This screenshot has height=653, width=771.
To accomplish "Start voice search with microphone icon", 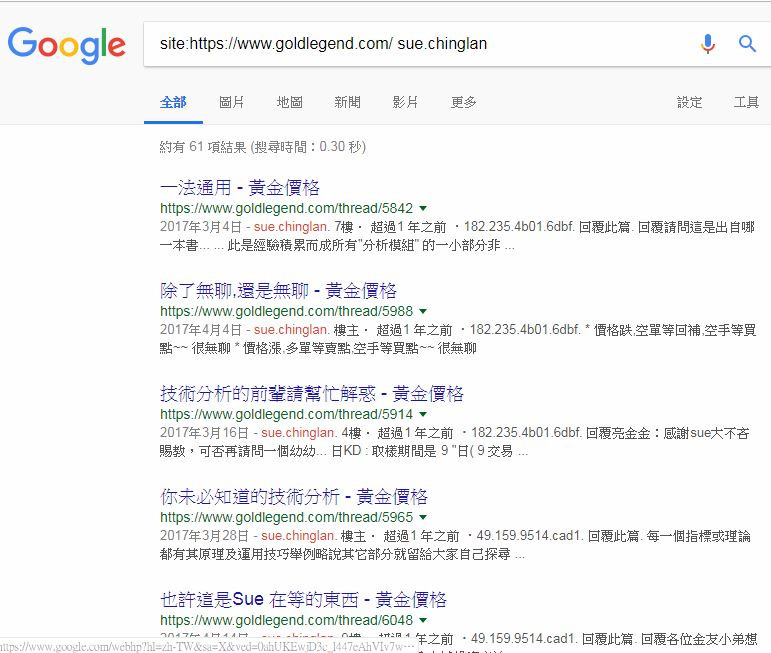I will 708,44.
